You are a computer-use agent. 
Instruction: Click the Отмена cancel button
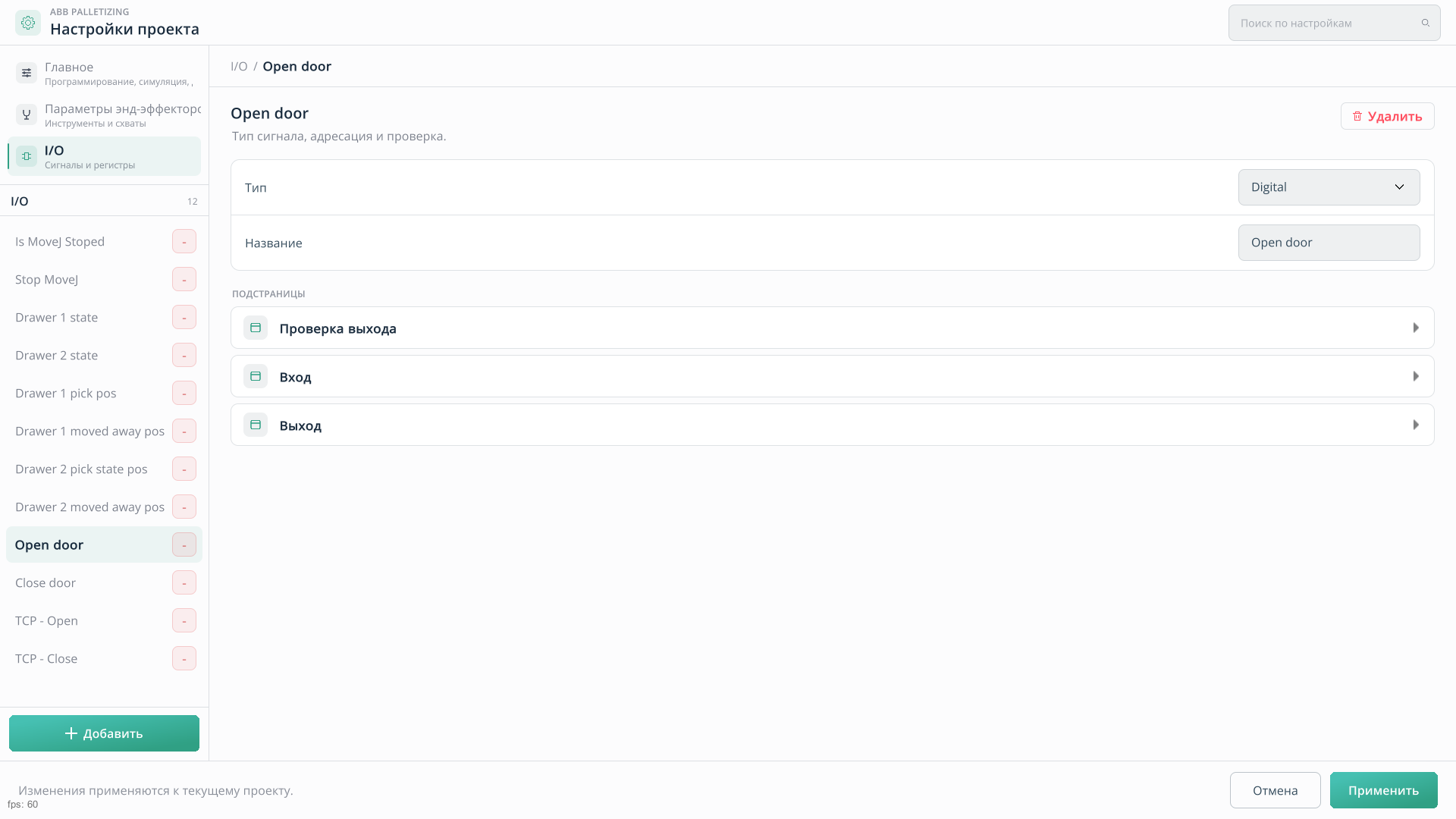1275,790
